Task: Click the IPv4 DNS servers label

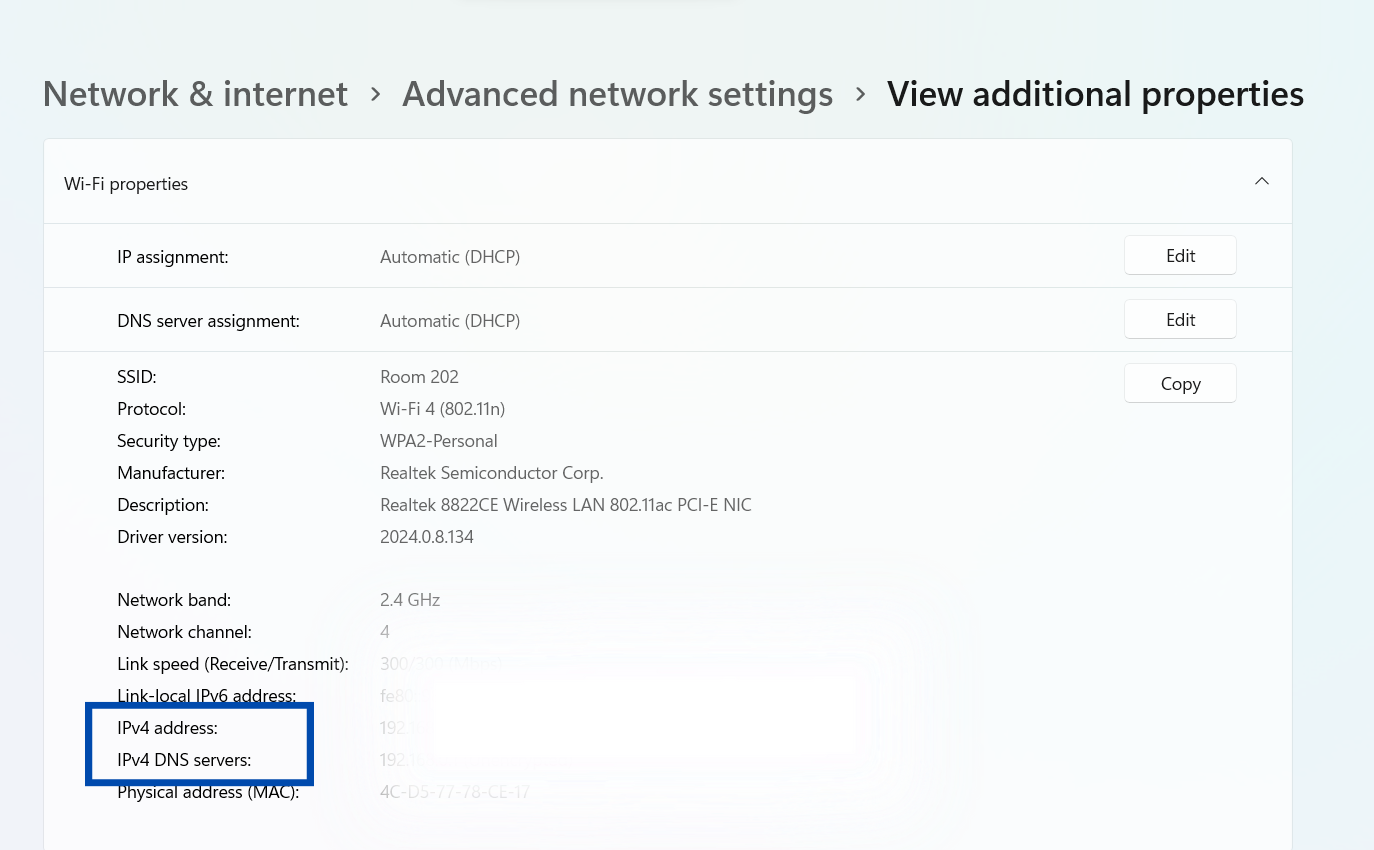Action: pos(184,759)
